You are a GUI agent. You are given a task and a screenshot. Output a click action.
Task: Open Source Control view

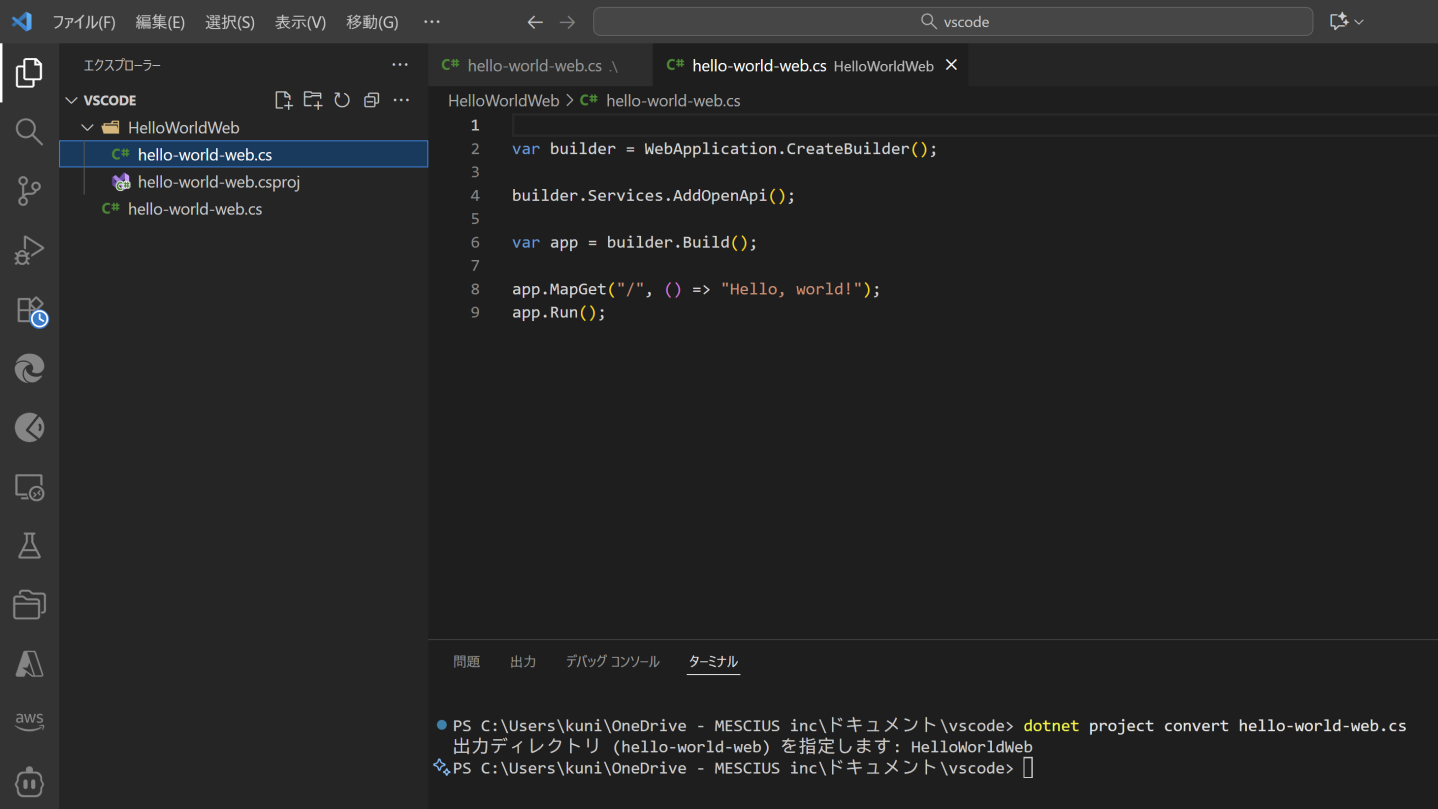(29, 191)
